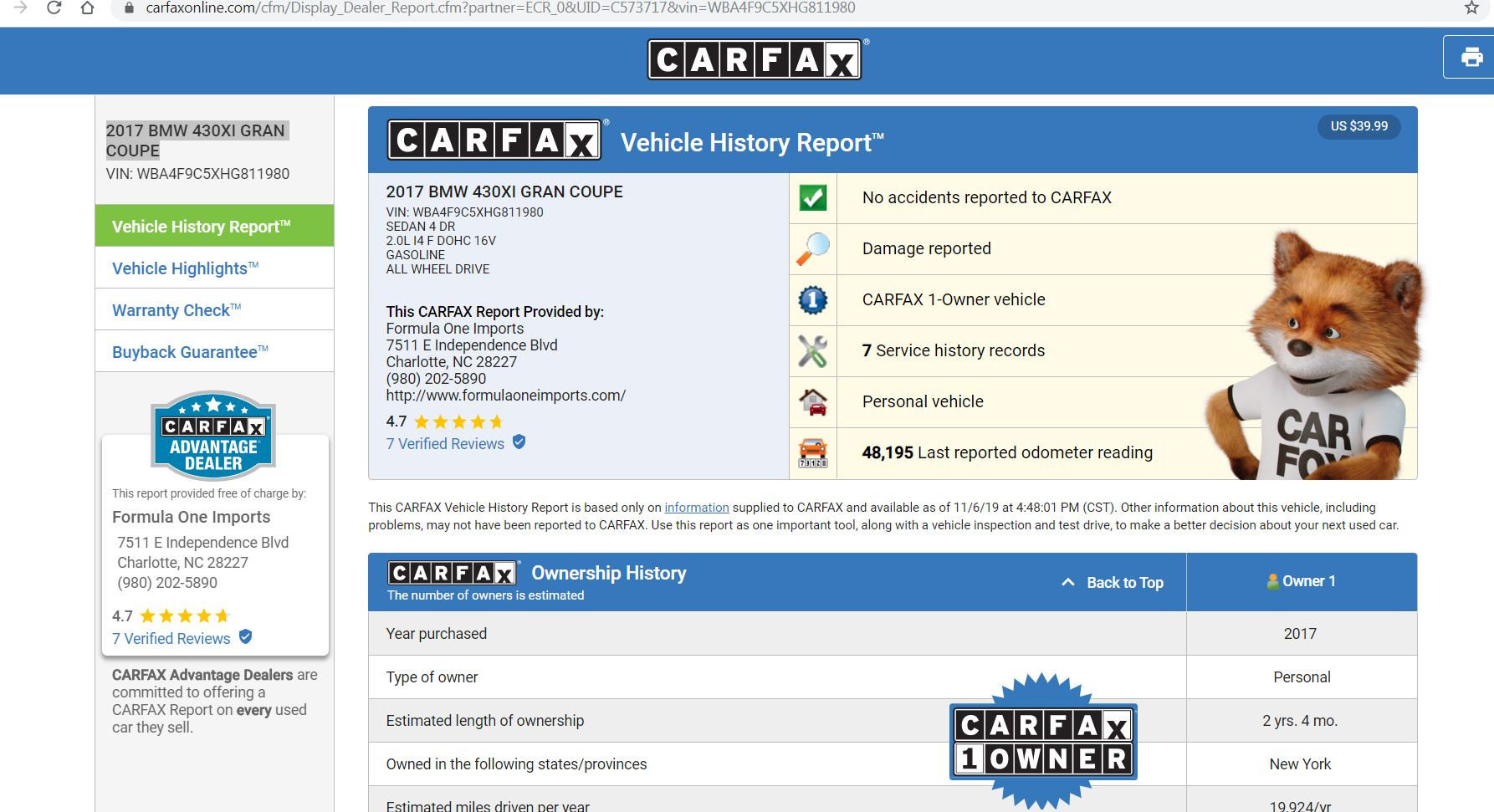Screen dimensions: 1494x812
Task: Click '7 Service history records' text
Action: pos(954,350)
